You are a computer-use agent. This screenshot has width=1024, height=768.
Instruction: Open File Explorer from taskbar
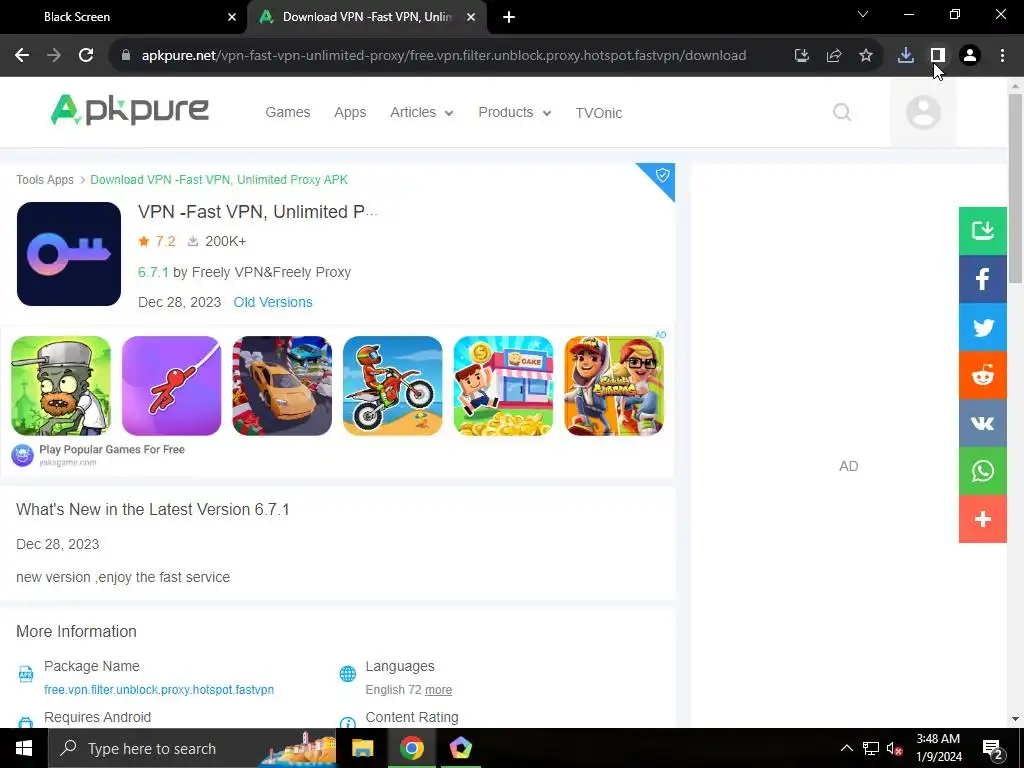pos(362,748)
